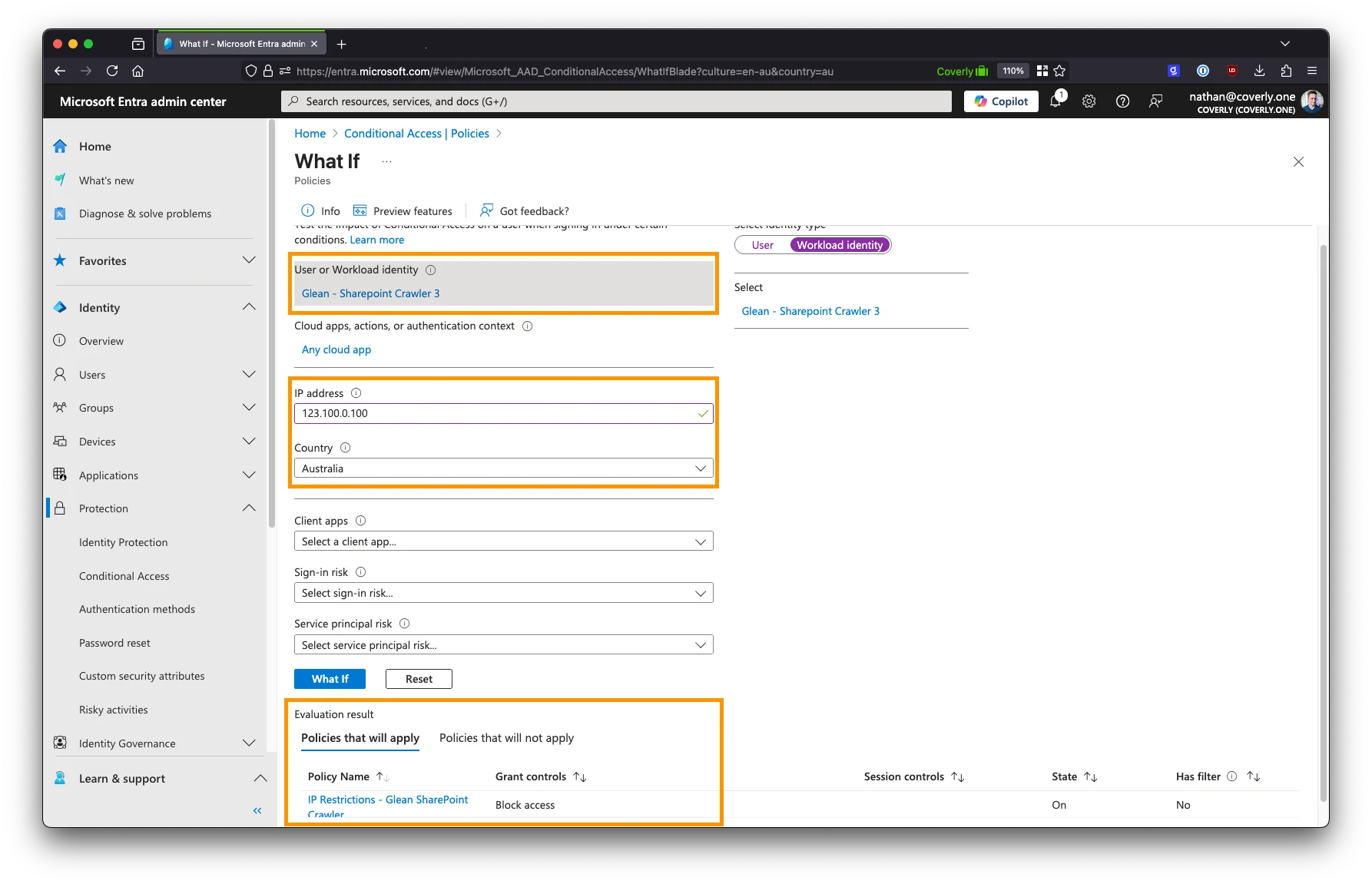Click info icon beside Has filter column

pos(1232,776)
